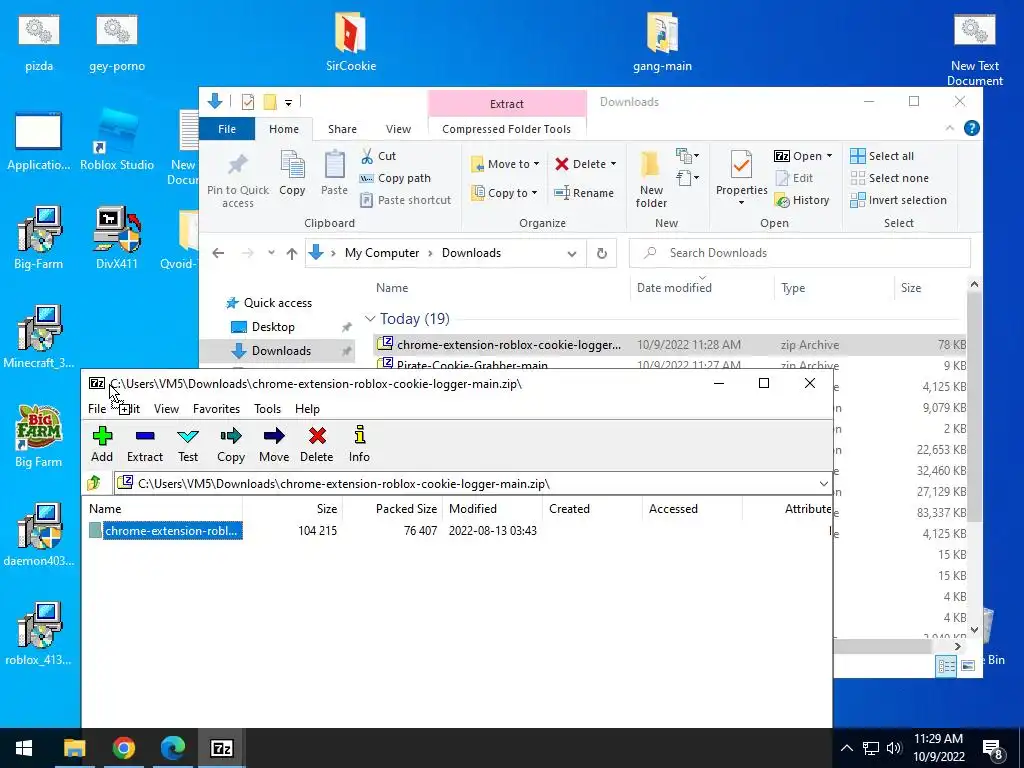Select Desktop under Quick access
The image size is (1024, 768).
[273, 327]
